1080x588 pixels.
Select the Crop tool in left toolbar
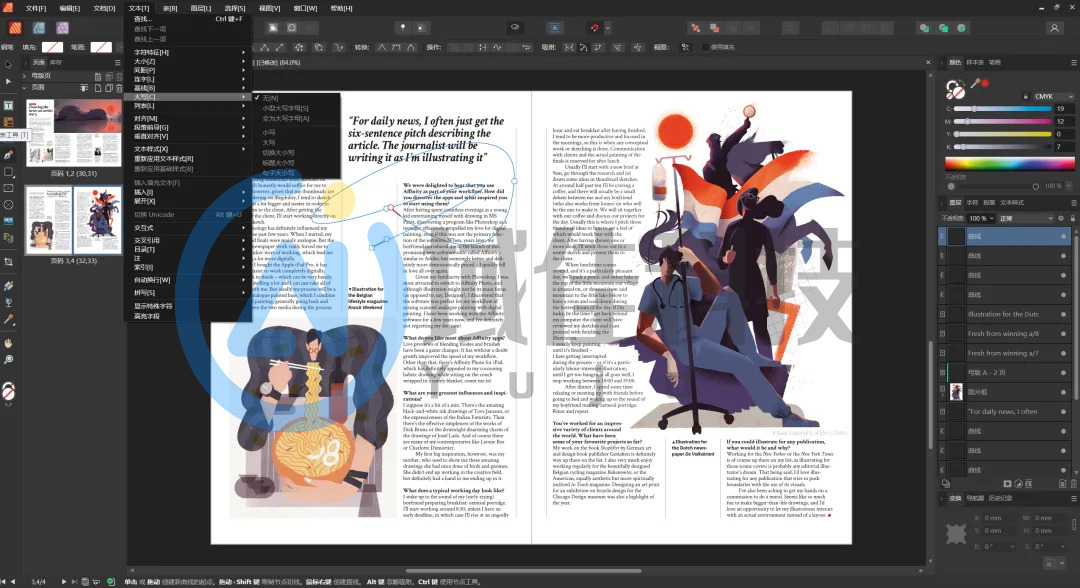pyautogui.click(x=8, y=262)
